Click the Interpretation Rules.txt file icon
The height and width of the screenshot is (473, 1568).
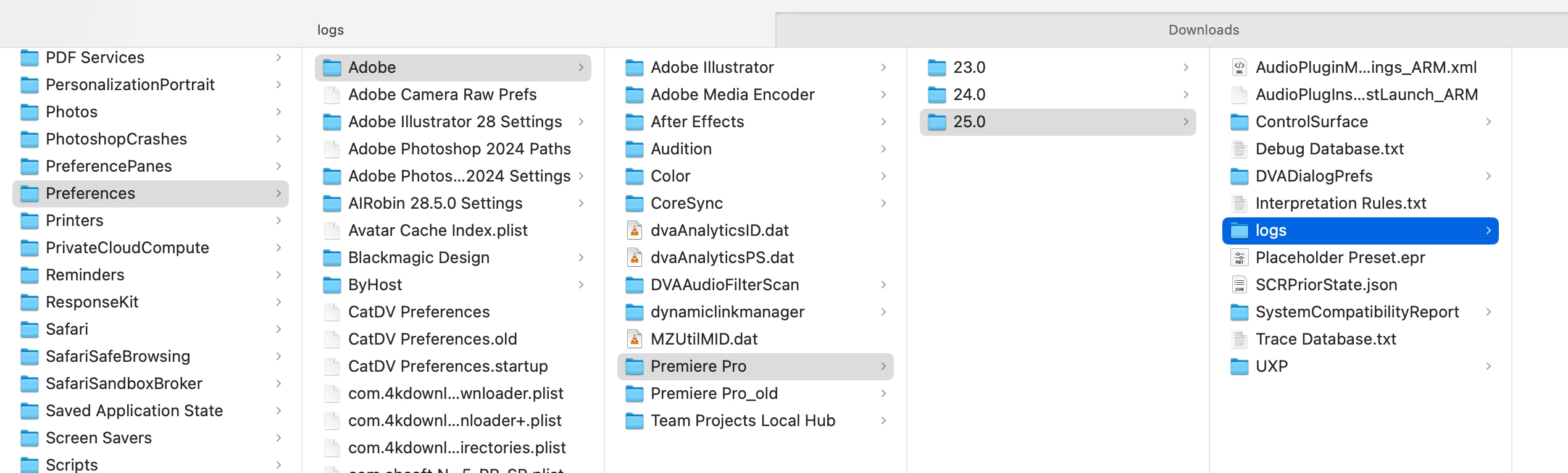pos(1240,203)
